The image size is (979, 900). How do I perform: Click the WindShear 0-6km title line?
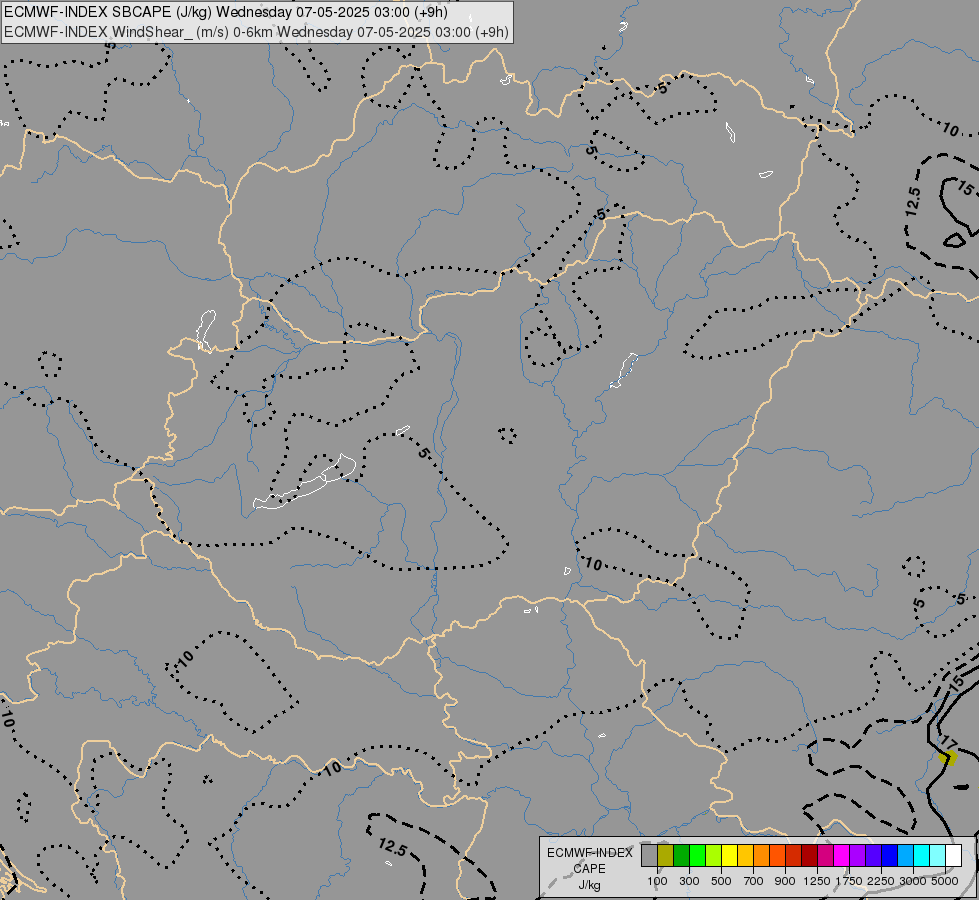[x=256, y=32]
